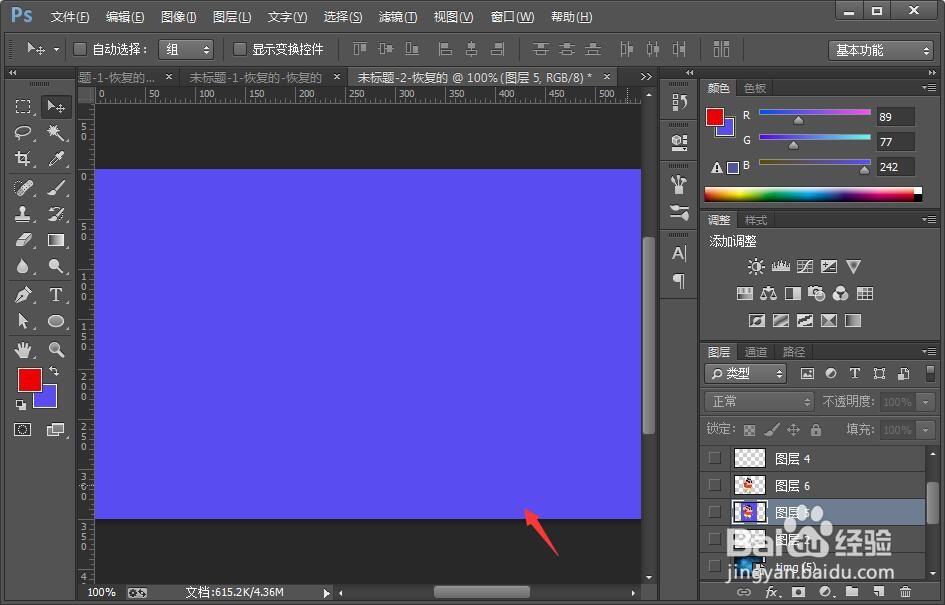945x605 pixels.
Task: Click the B value input field
Action: (896, 167)
